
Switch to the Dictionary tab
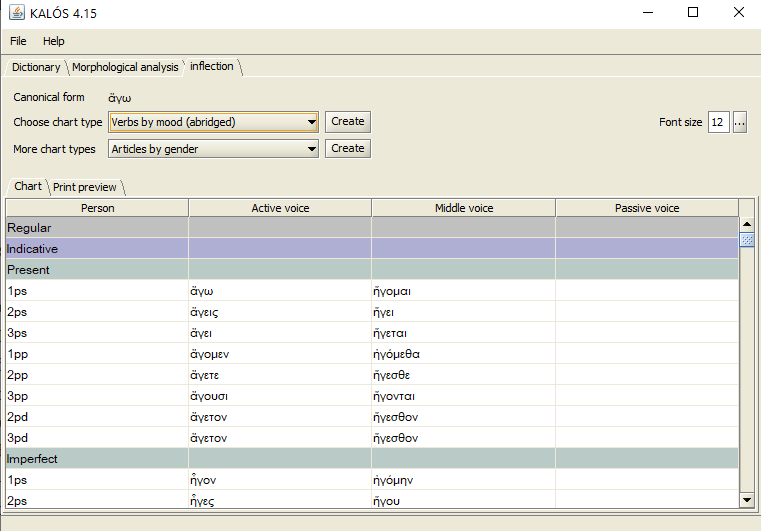coord(36,67)
